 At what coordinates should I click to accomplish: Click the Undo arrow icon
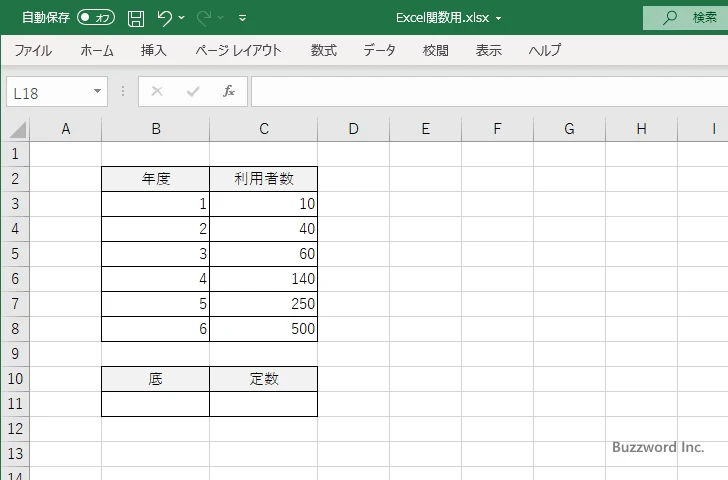(x=164, y=18)
